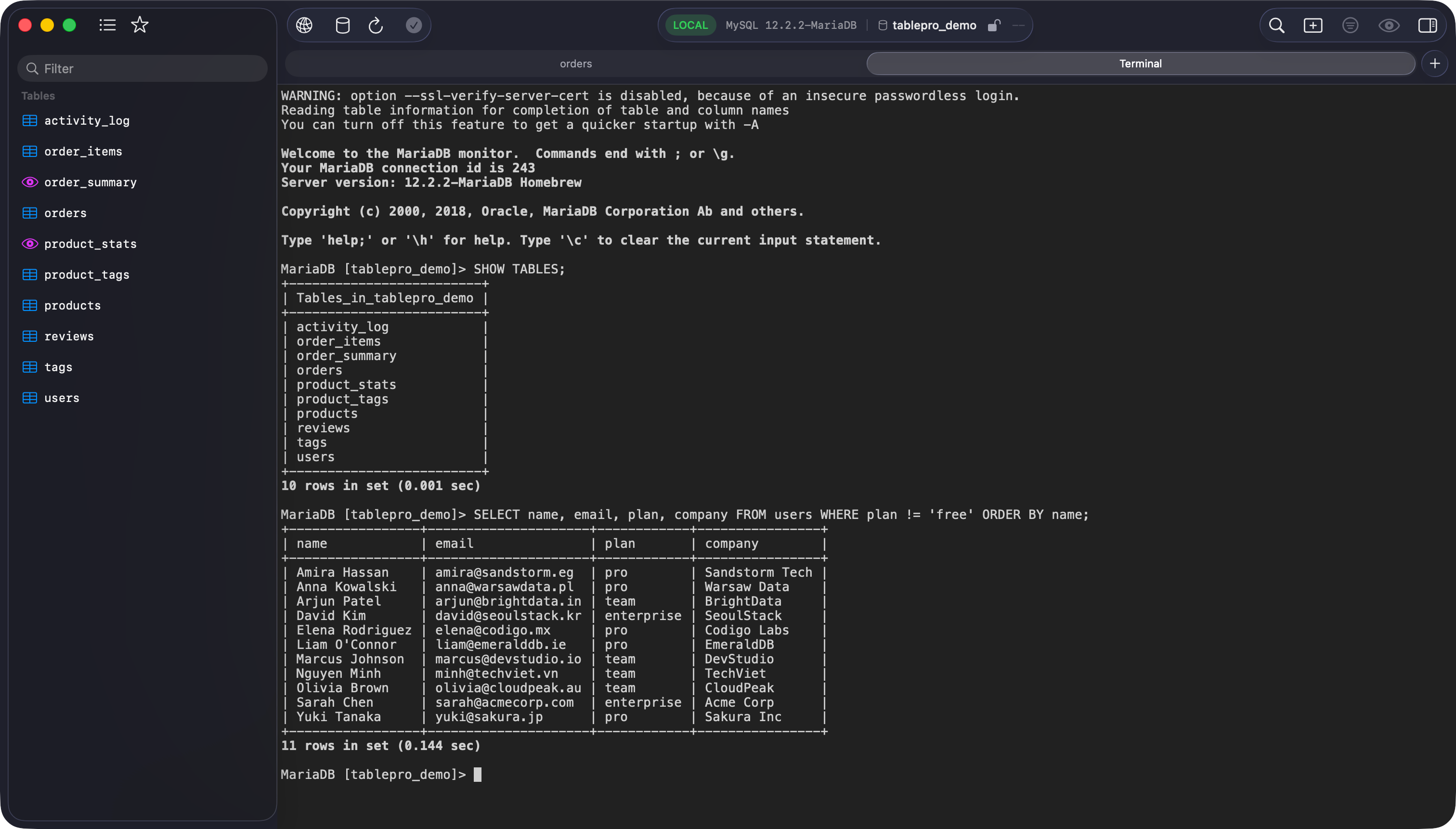Image resolution: width=1456 pixels, height=829 pixels.
Task: Select users table in sidebar
Action: tap(143, 398)
